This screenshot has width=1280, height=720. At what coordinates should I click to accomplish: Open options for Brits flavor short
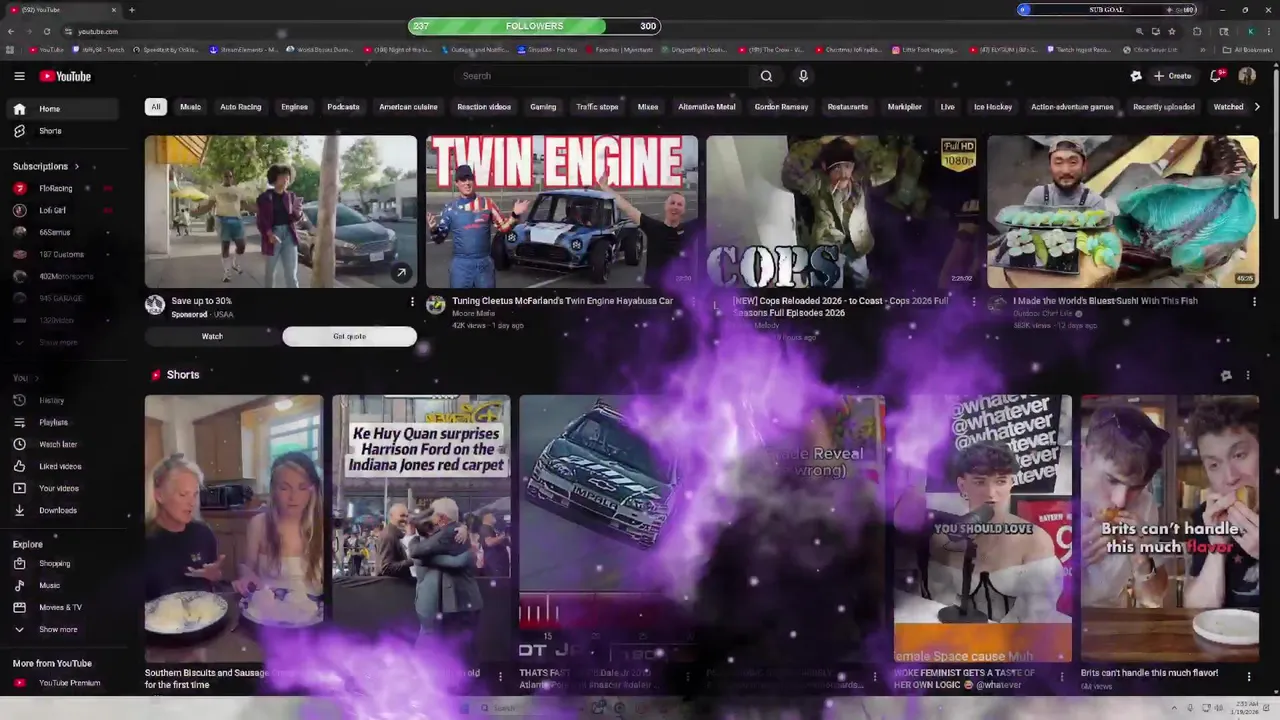[x=1248, y=677]
